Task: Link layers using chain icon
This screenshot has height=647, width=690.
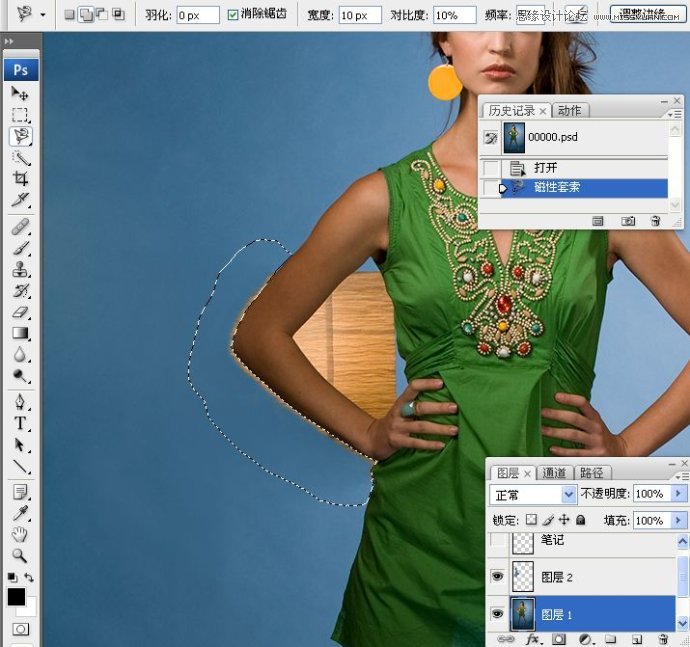Action: click(505, 639)
